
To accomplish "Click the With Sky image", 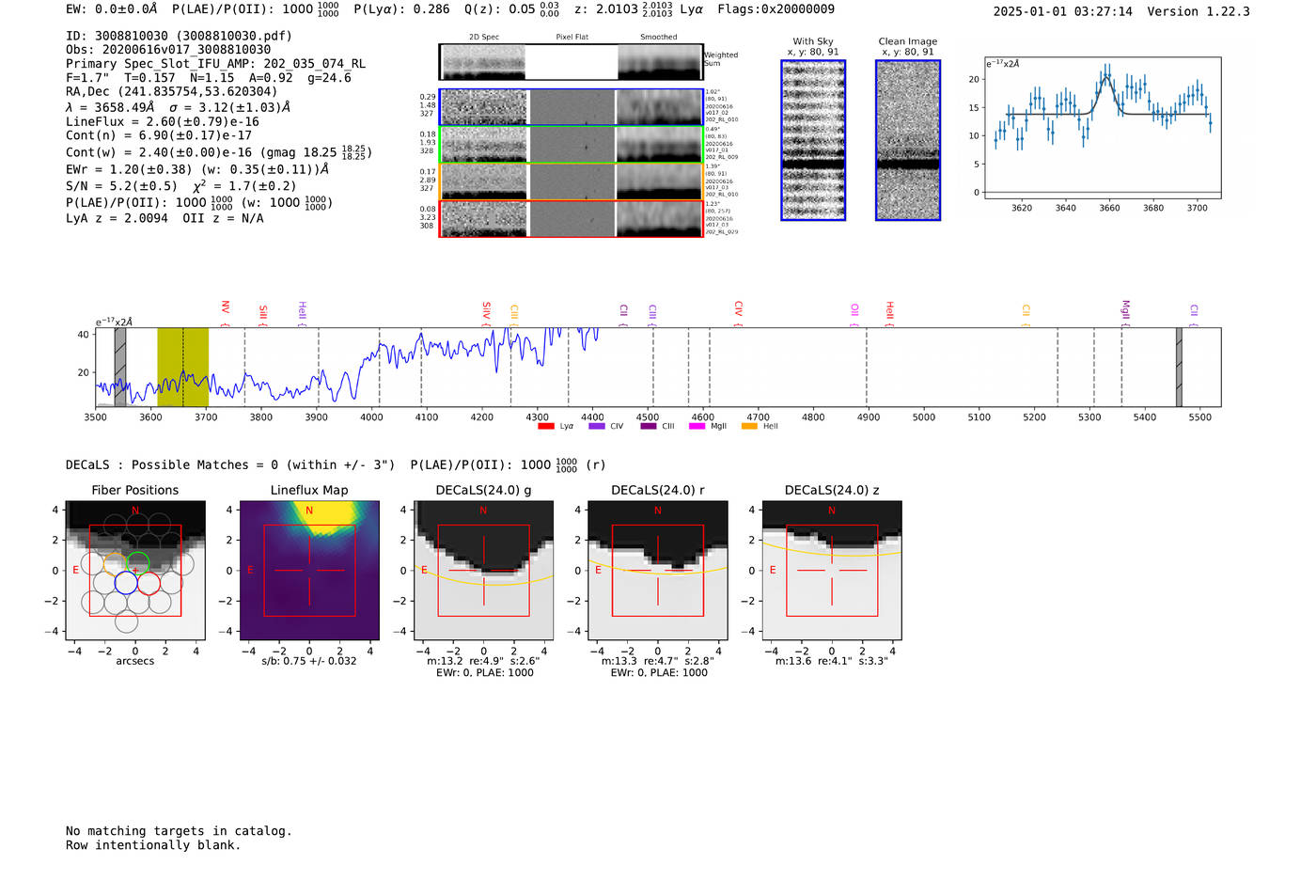I will point(813,140).
